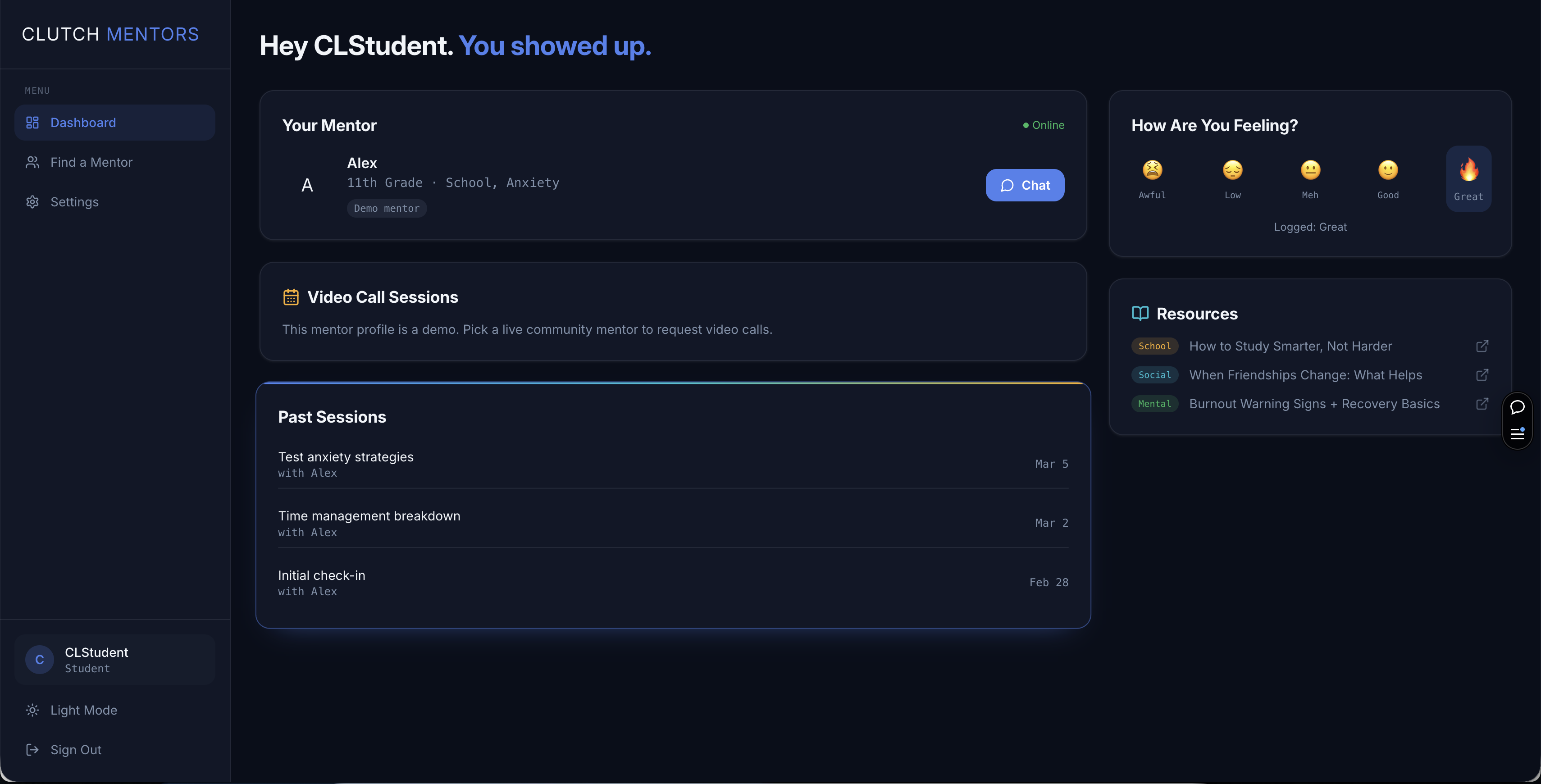Sign Out of the account
1541x784 pixels.
(75, 749)
